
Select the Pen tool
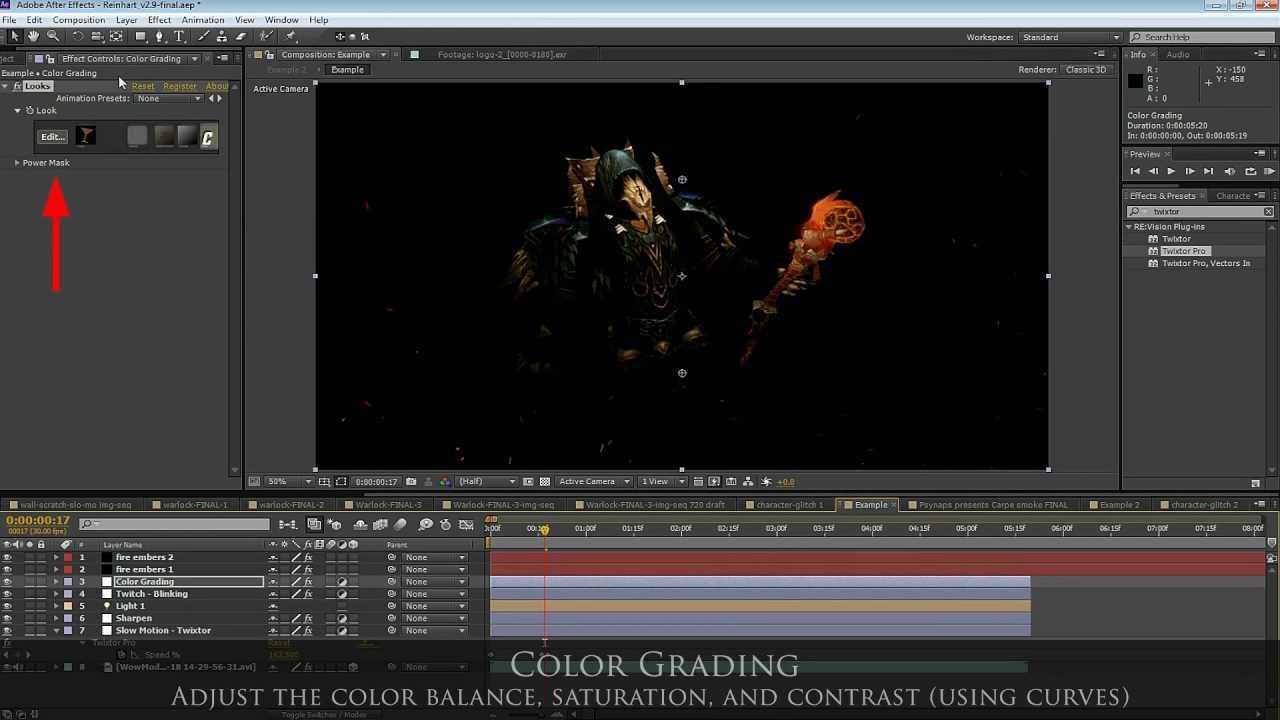[162, 37]
